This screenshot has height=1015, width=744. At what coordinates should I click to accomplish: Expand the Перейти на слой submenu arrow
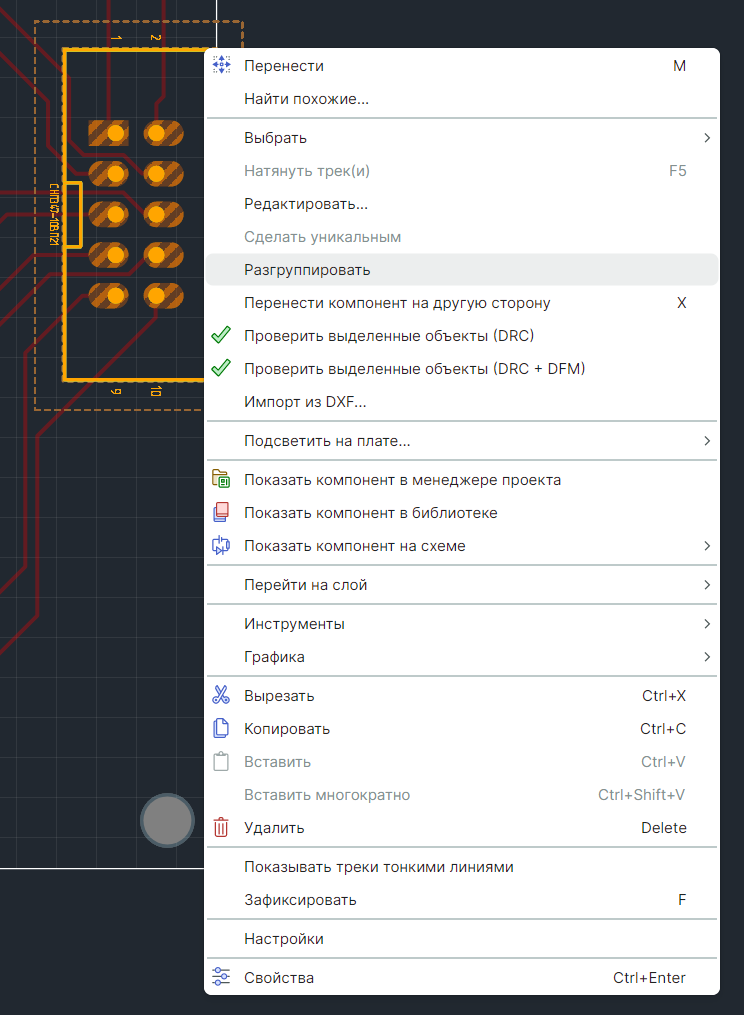coord(706,585)
